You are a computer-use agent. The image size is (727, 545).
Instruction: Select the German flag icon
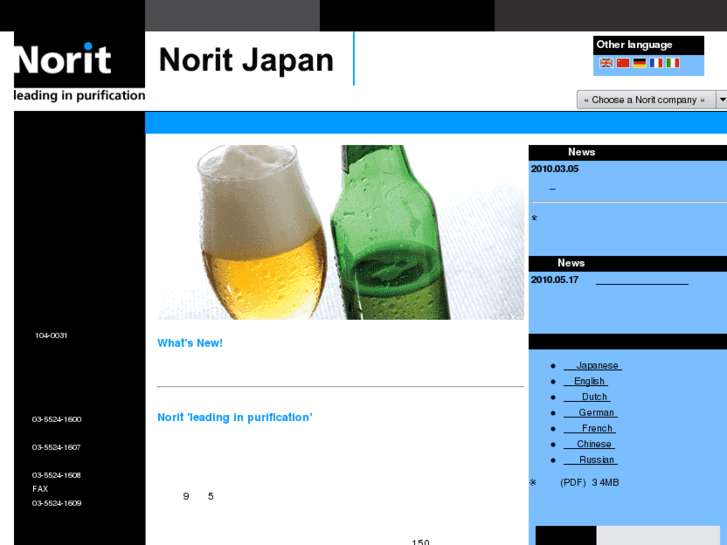639,63
